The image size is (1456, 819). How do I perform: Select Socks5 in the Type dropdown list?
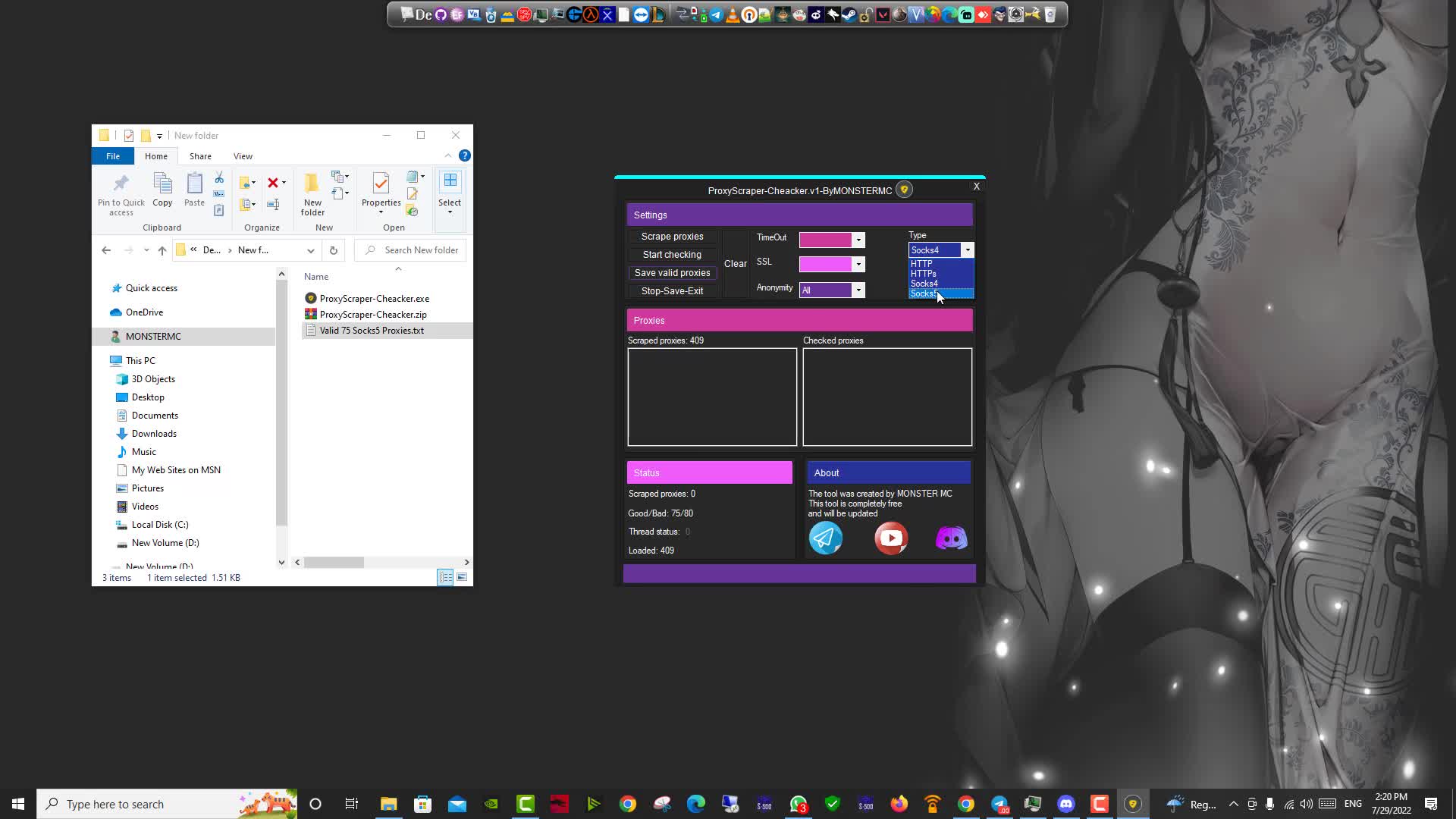point(924,293)
